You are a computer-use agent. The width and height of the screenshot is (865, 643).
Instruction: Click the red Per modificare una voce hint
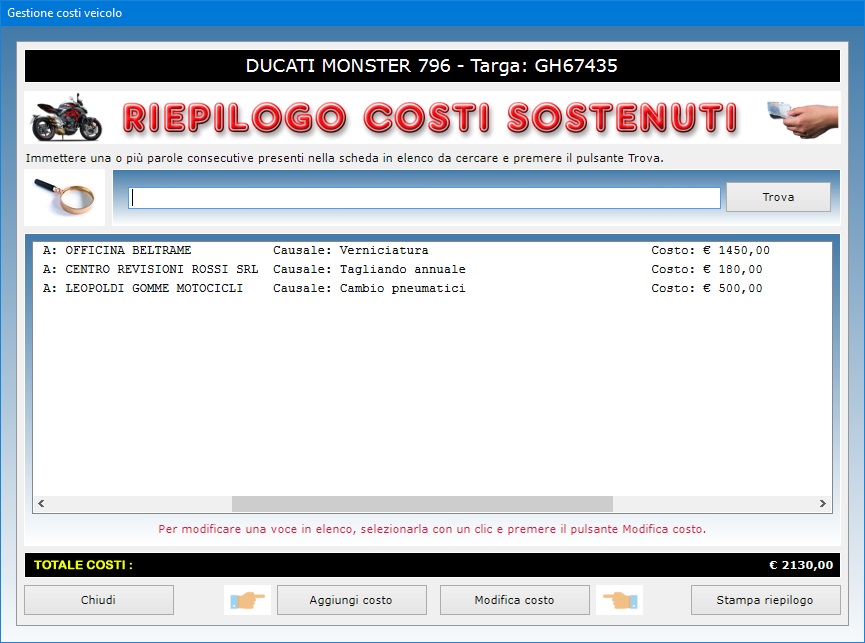coord(432,529)
